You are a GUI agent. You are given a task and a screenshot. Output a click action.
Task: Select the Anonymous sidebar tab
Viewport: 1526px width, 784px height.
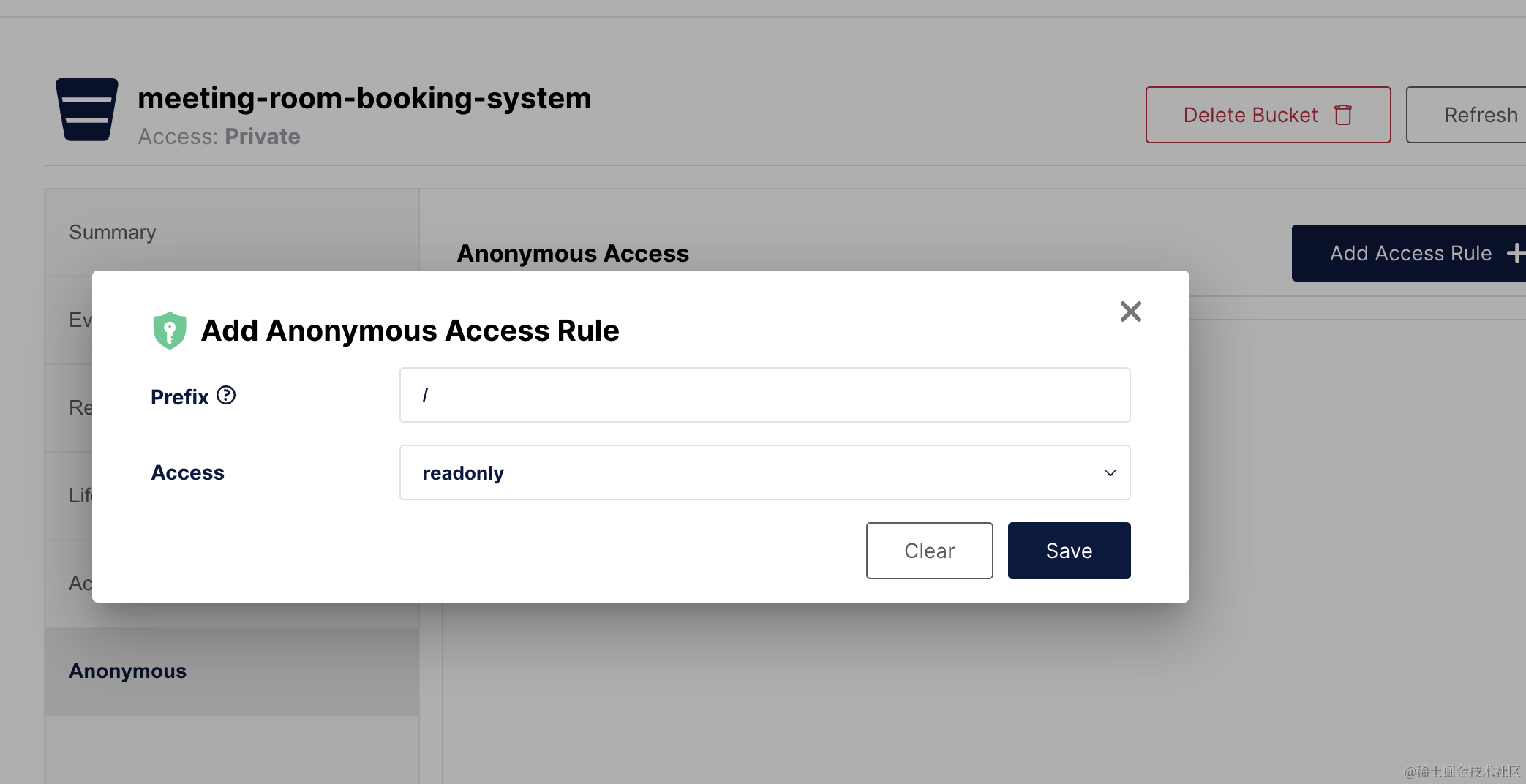tap(128, 671)
